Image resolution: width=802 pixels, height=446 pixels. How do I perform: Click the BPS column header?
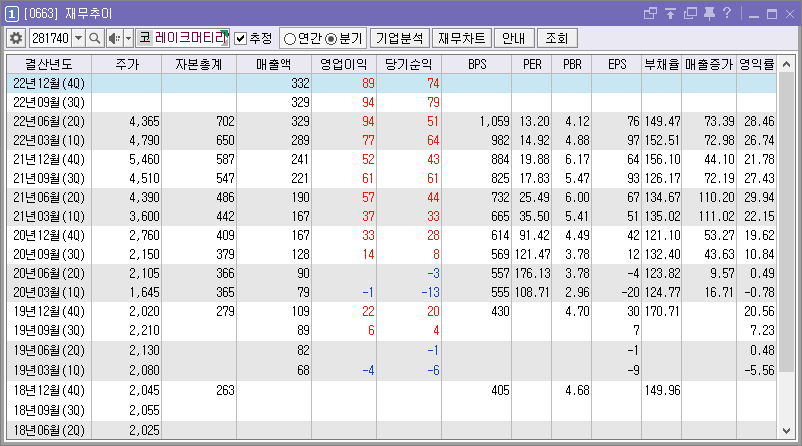point(477,64)
